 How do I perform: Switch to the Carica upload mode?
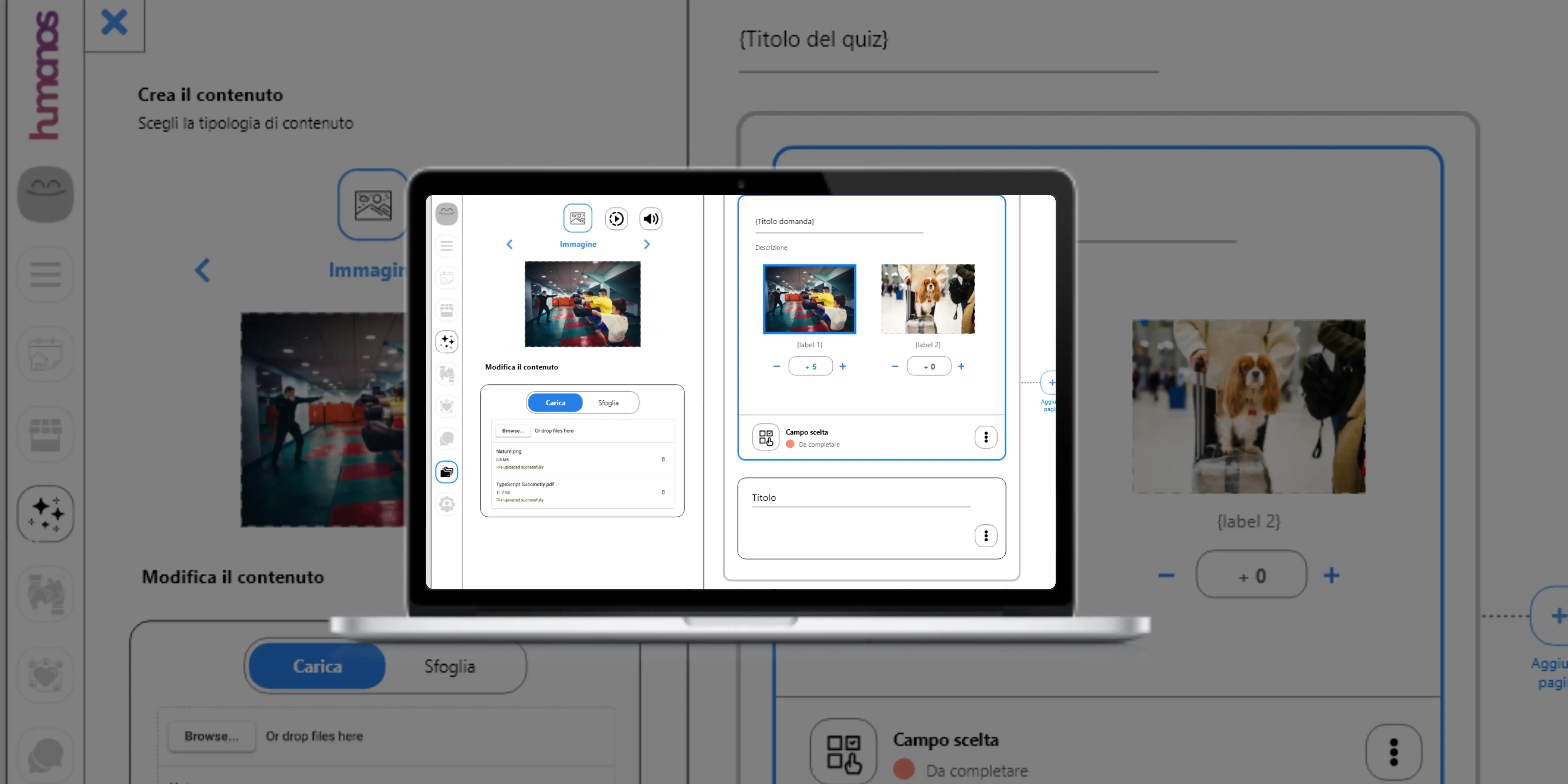point(555,402)
